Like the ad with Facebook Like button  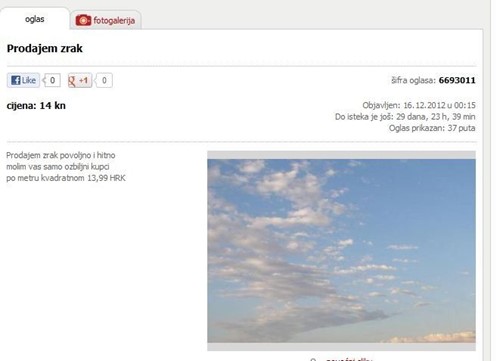(x=23, y=80)
